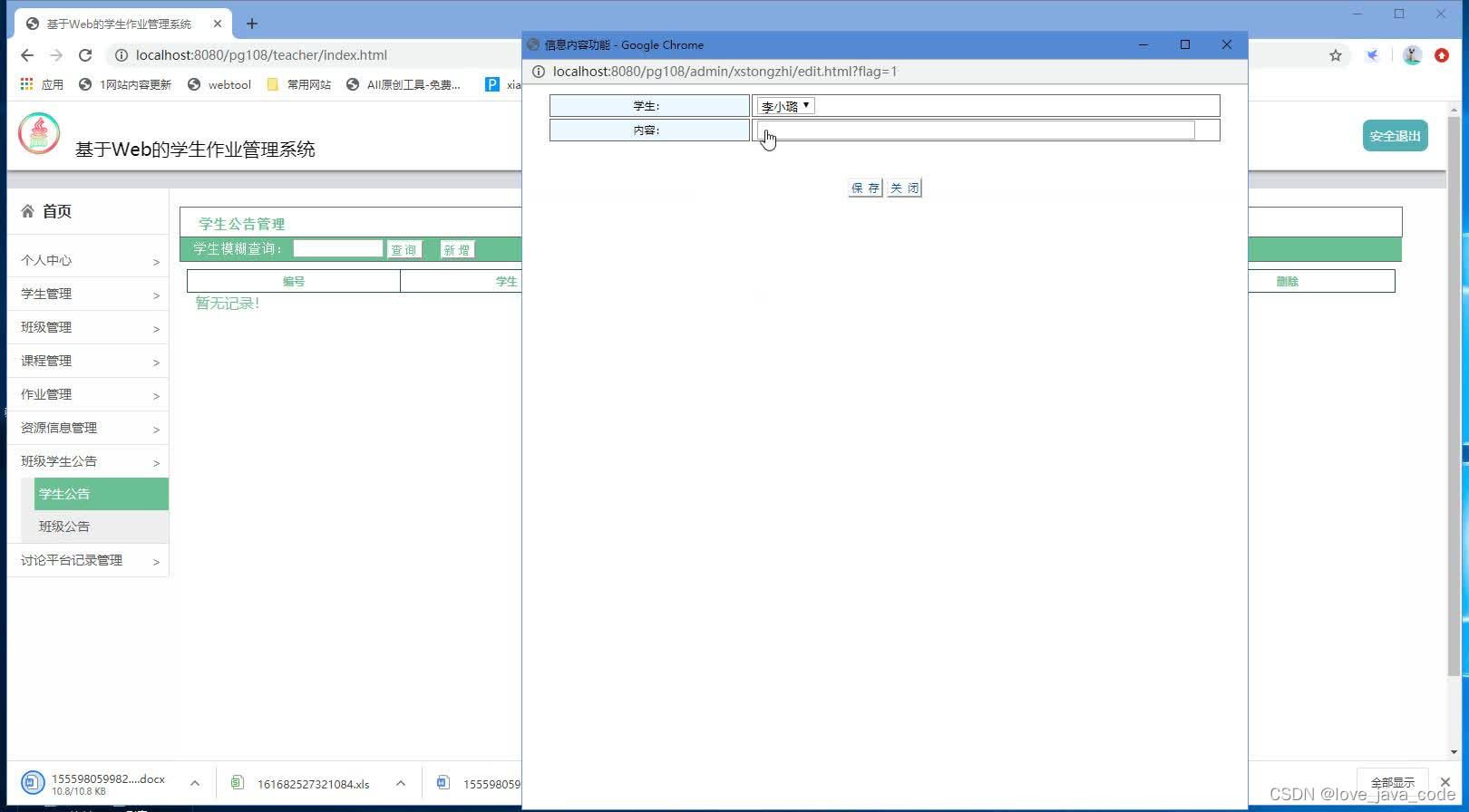This screenshot has height=812, width=1469.
Task: Click 全部显示 to show all downloads
Action: (1393, 782)
